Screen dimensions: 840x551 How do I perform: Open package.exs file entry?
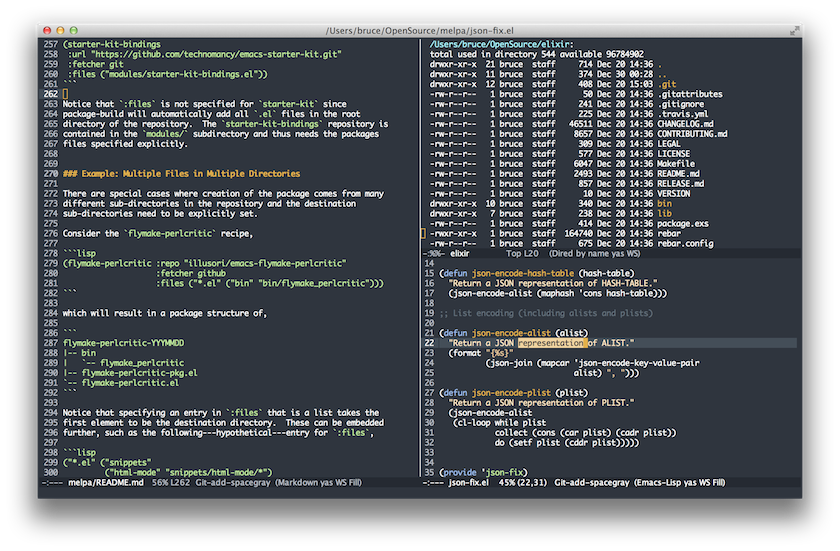[x=682, y=223]
